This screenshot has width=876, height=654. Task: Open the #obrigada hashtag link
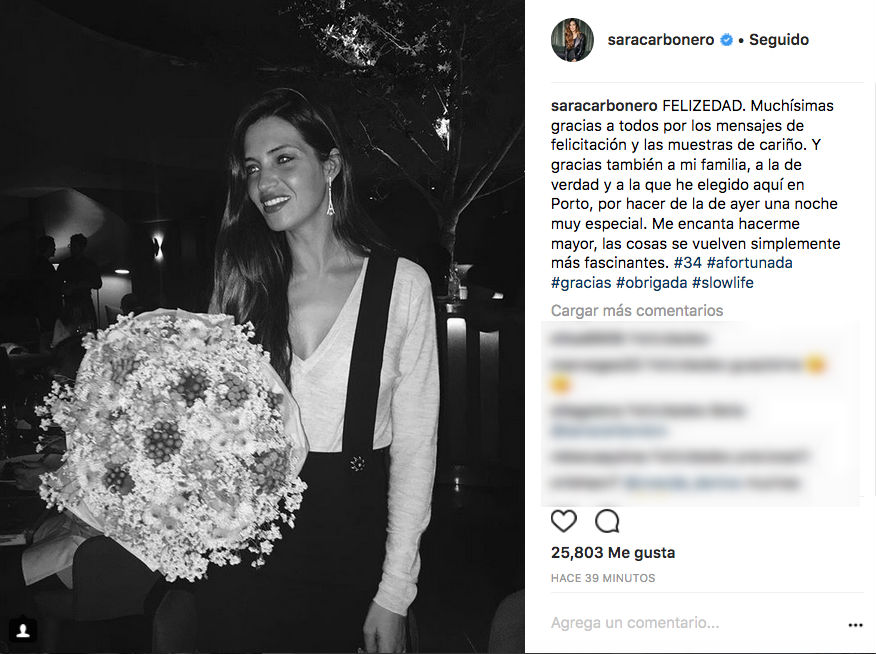click(651, 283)
